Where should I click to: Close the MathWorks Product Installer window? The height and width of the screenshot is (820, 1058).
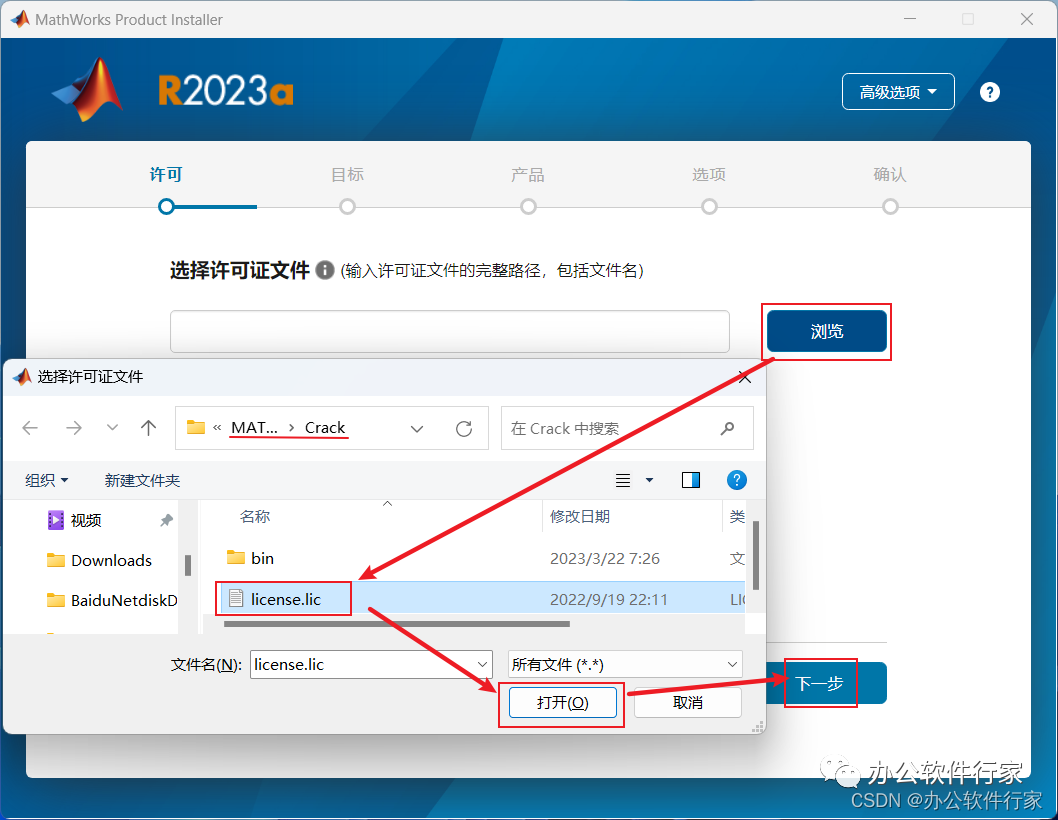point(1026,19)
